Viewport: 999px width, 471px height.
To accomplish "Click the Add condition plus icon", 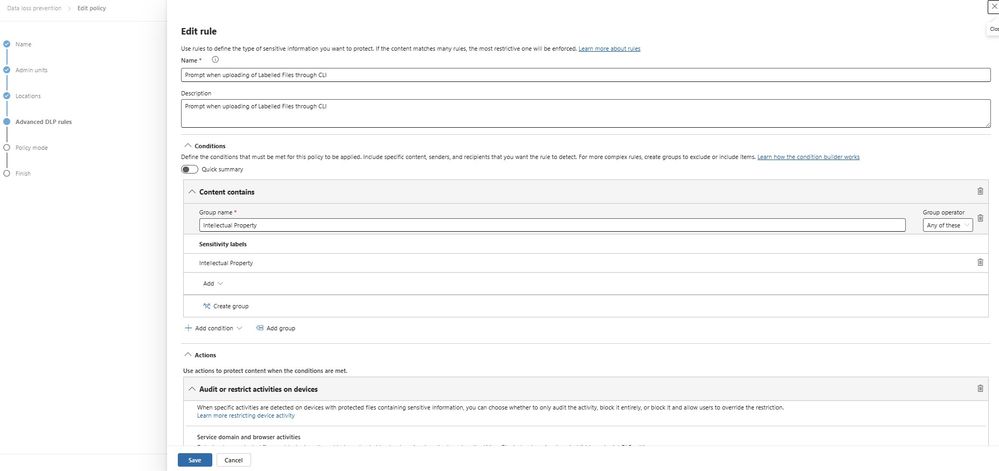I will [188, 328].
